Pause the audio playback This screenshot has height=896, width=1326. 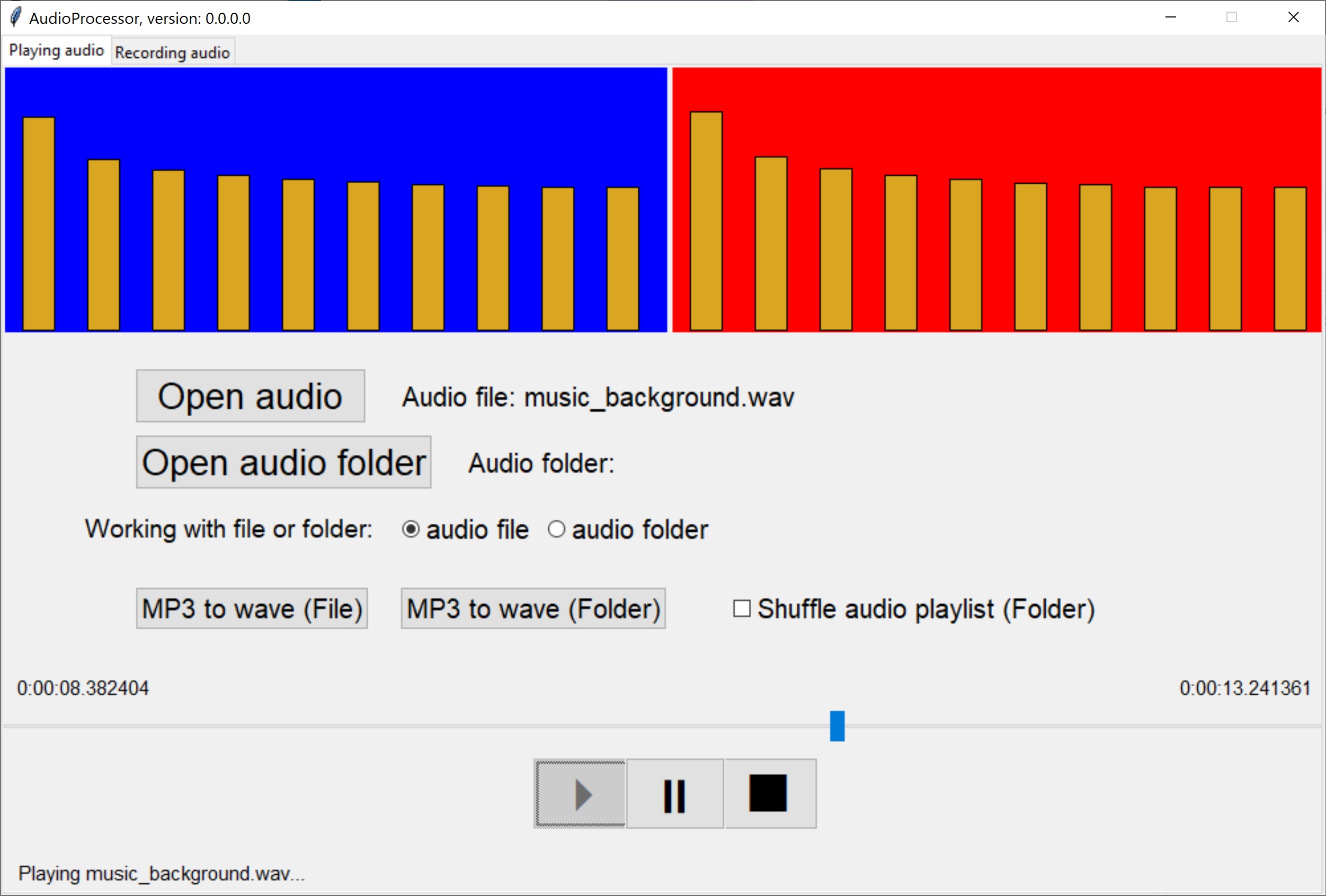(674, 794)
